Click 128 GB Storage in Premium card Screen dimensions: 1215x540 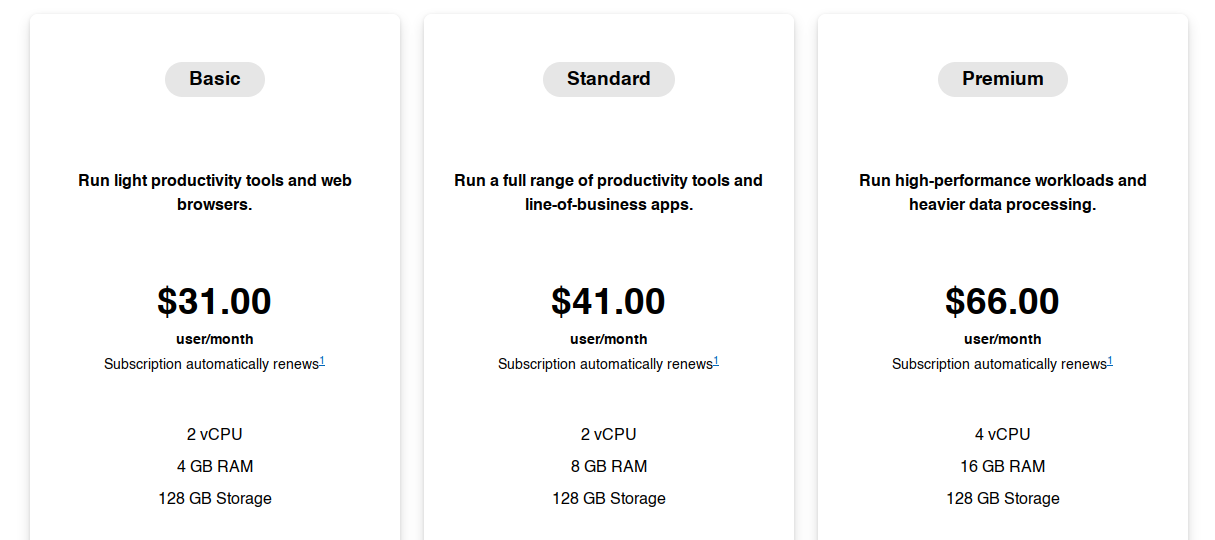click(1003, 498)
